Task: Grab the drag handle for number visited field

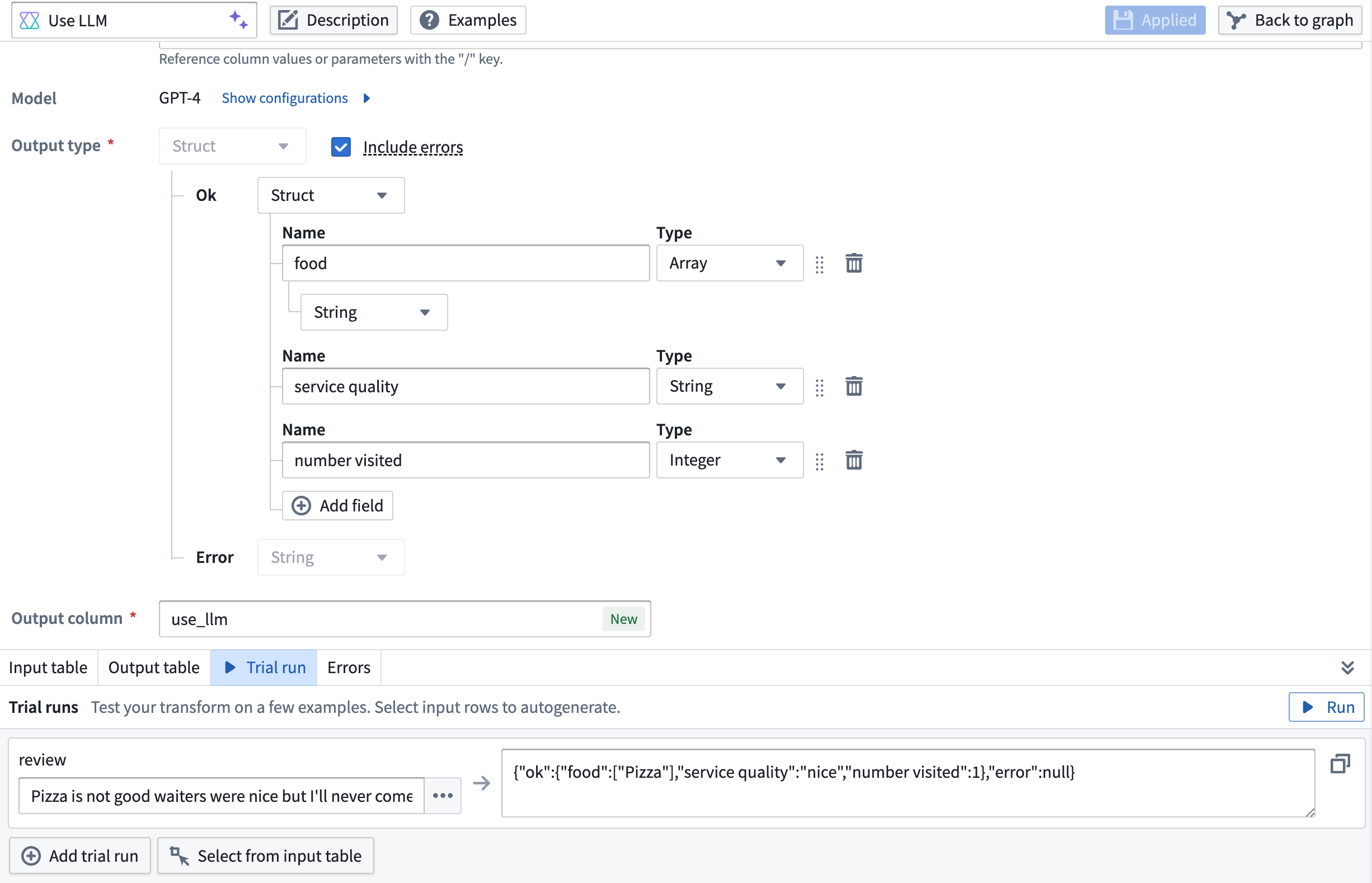Action: [819, 462]
